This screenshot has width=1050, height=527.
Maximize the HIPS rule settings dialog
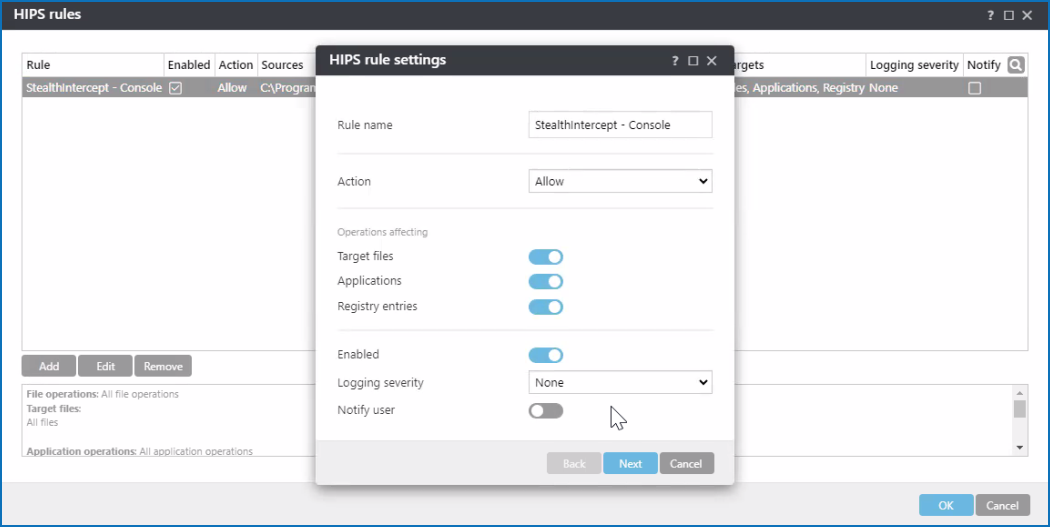(x=693, y=61)
